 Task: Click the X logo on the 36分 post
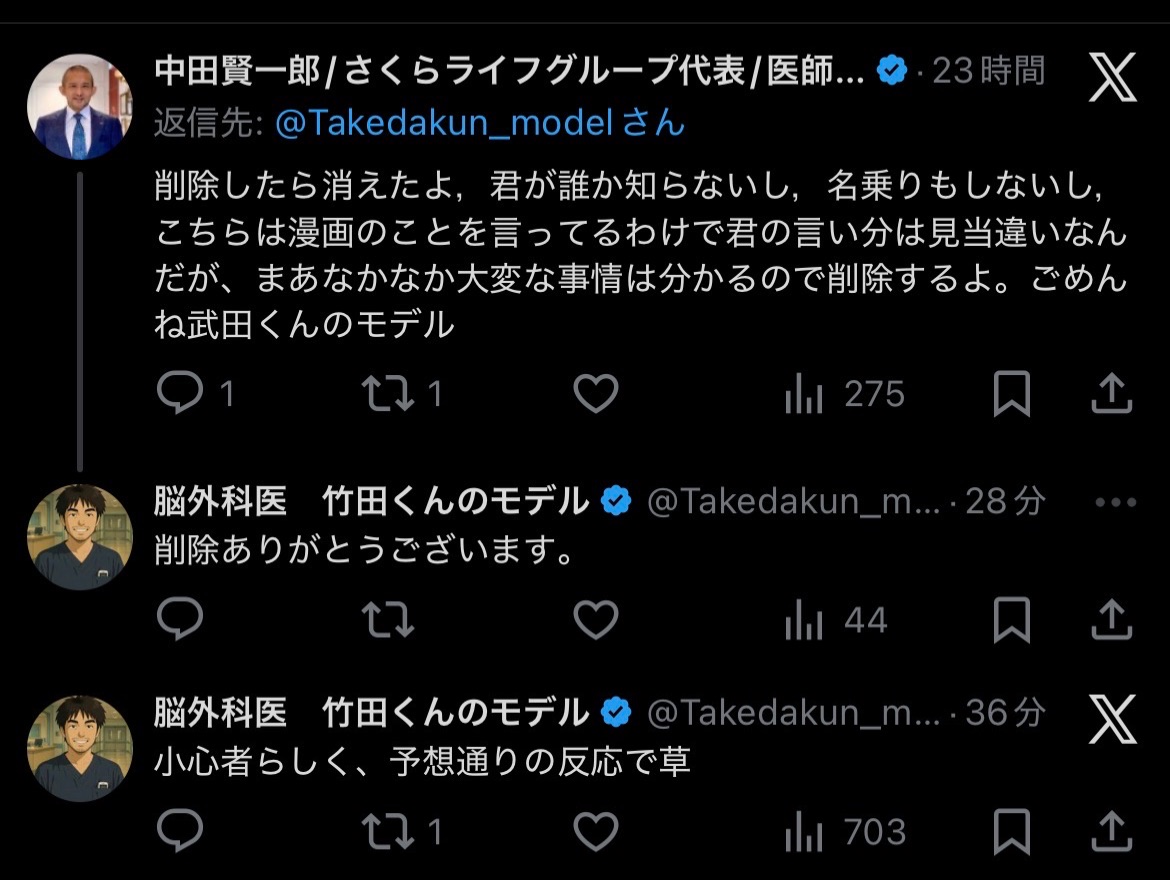[1112, 720]
